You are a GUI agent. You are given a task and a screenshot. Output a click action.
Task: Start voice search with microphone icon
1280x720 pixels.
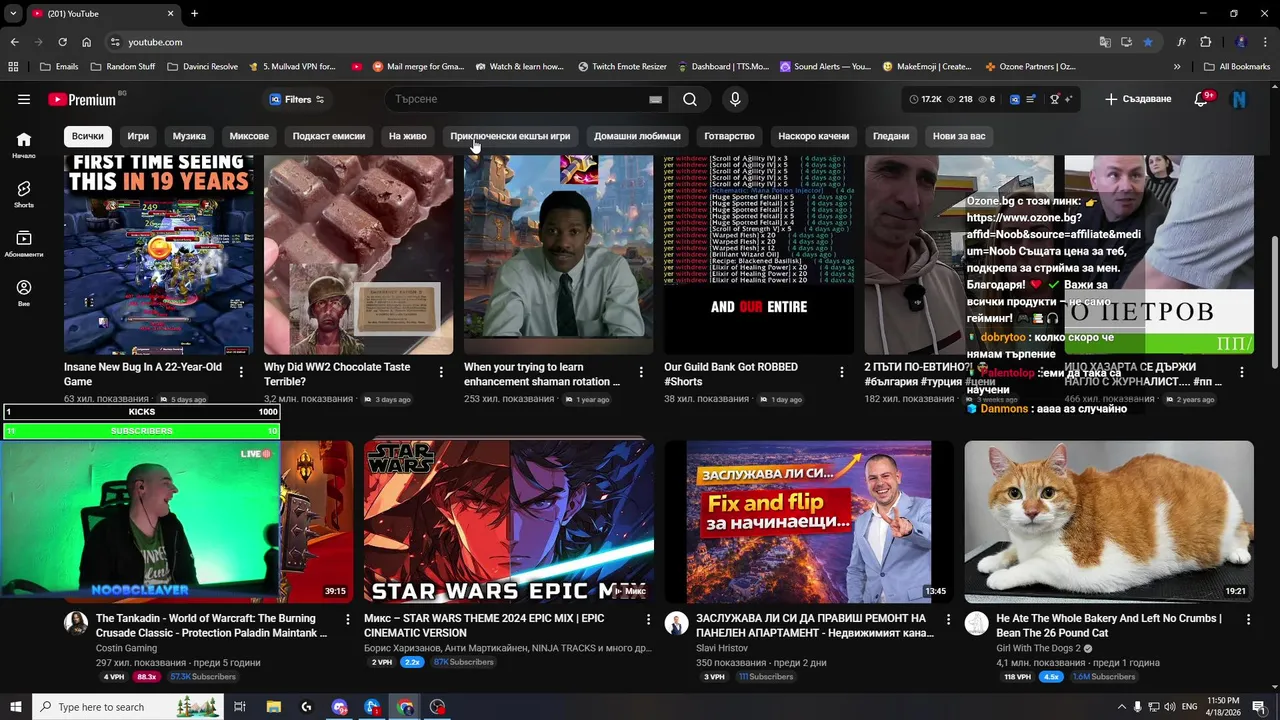point(735,99)
